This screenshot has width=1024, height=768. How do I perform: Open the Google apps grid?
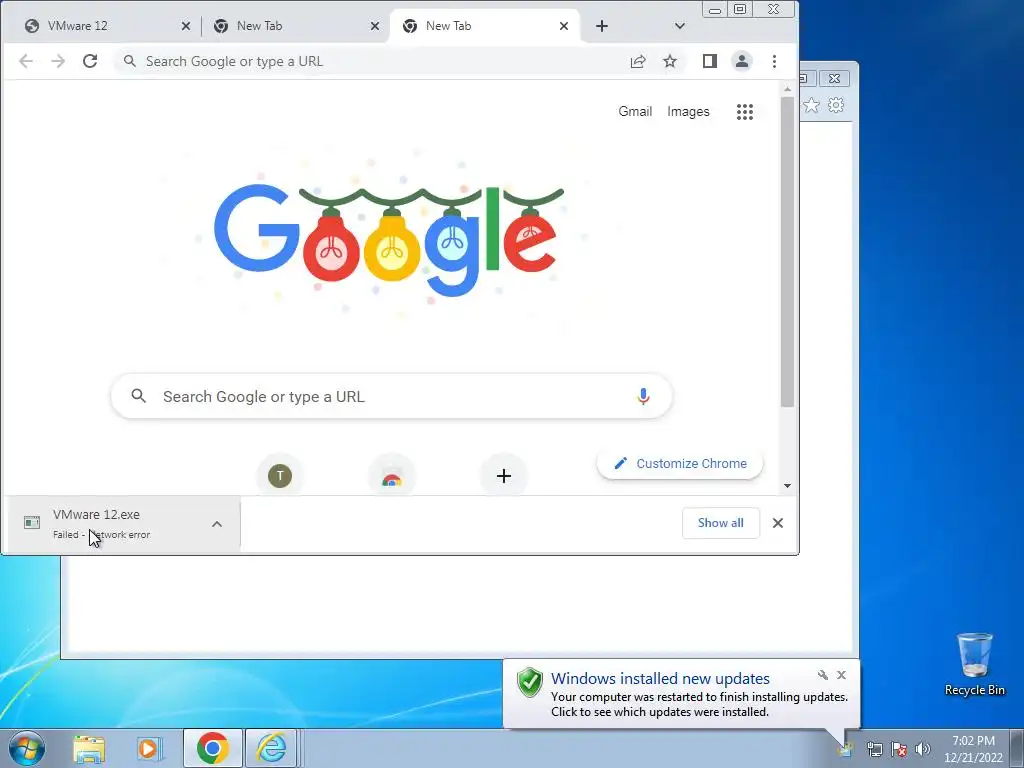click(x=745, y=112)
